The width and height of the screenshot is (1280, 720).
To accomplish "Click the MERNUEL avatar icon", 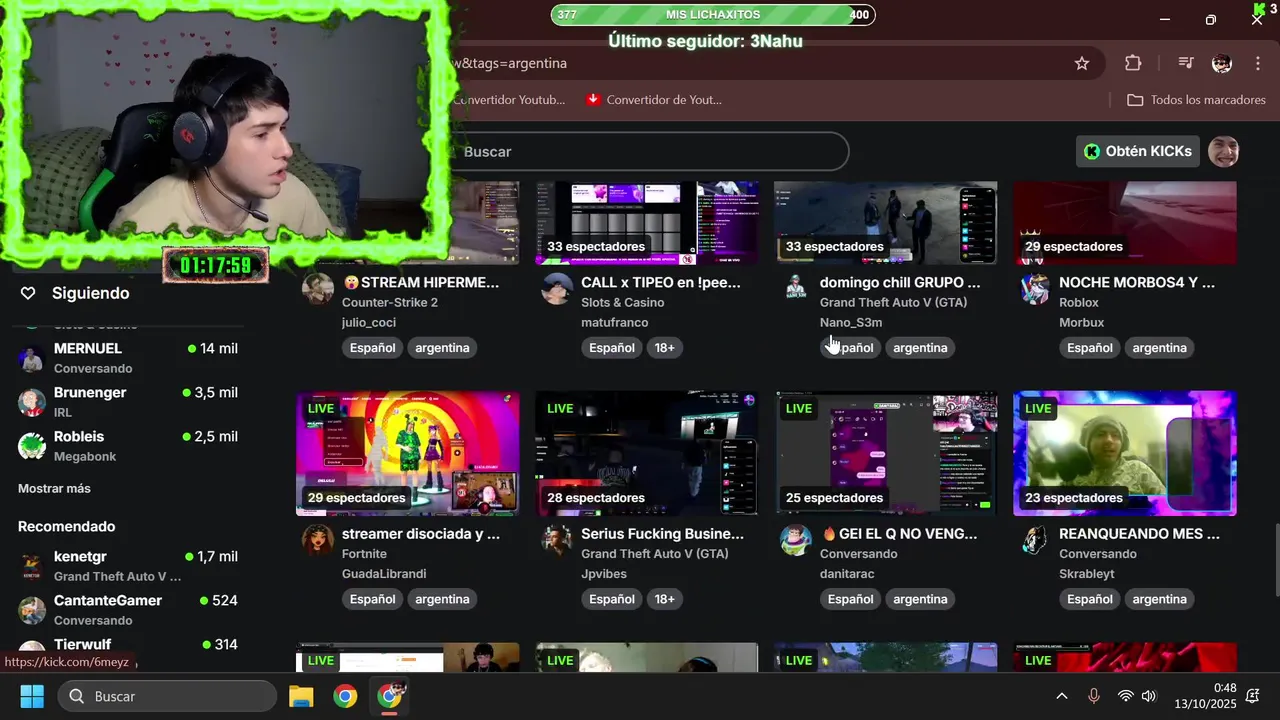I will pyautogui.click(x=32, y=358).
